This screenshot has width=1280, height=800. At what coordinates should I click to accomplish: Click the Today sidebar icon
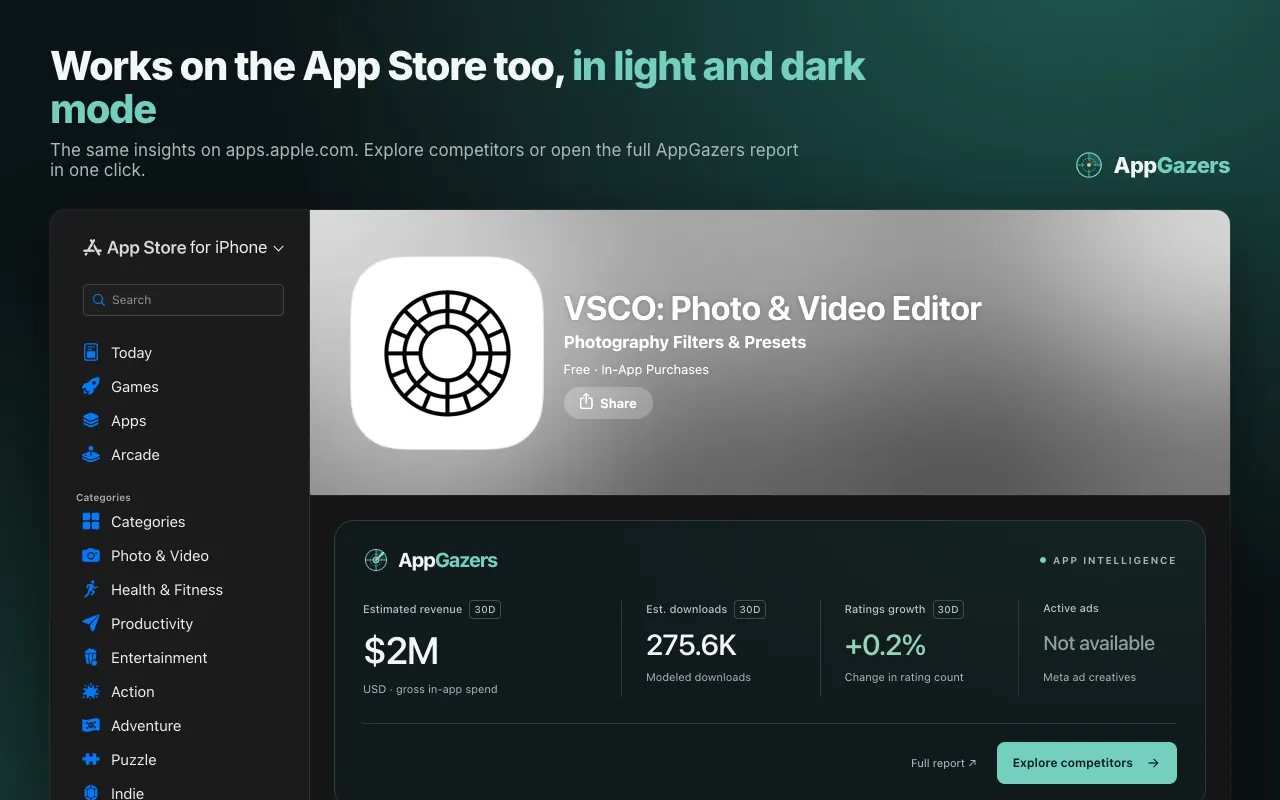(91, 352)
